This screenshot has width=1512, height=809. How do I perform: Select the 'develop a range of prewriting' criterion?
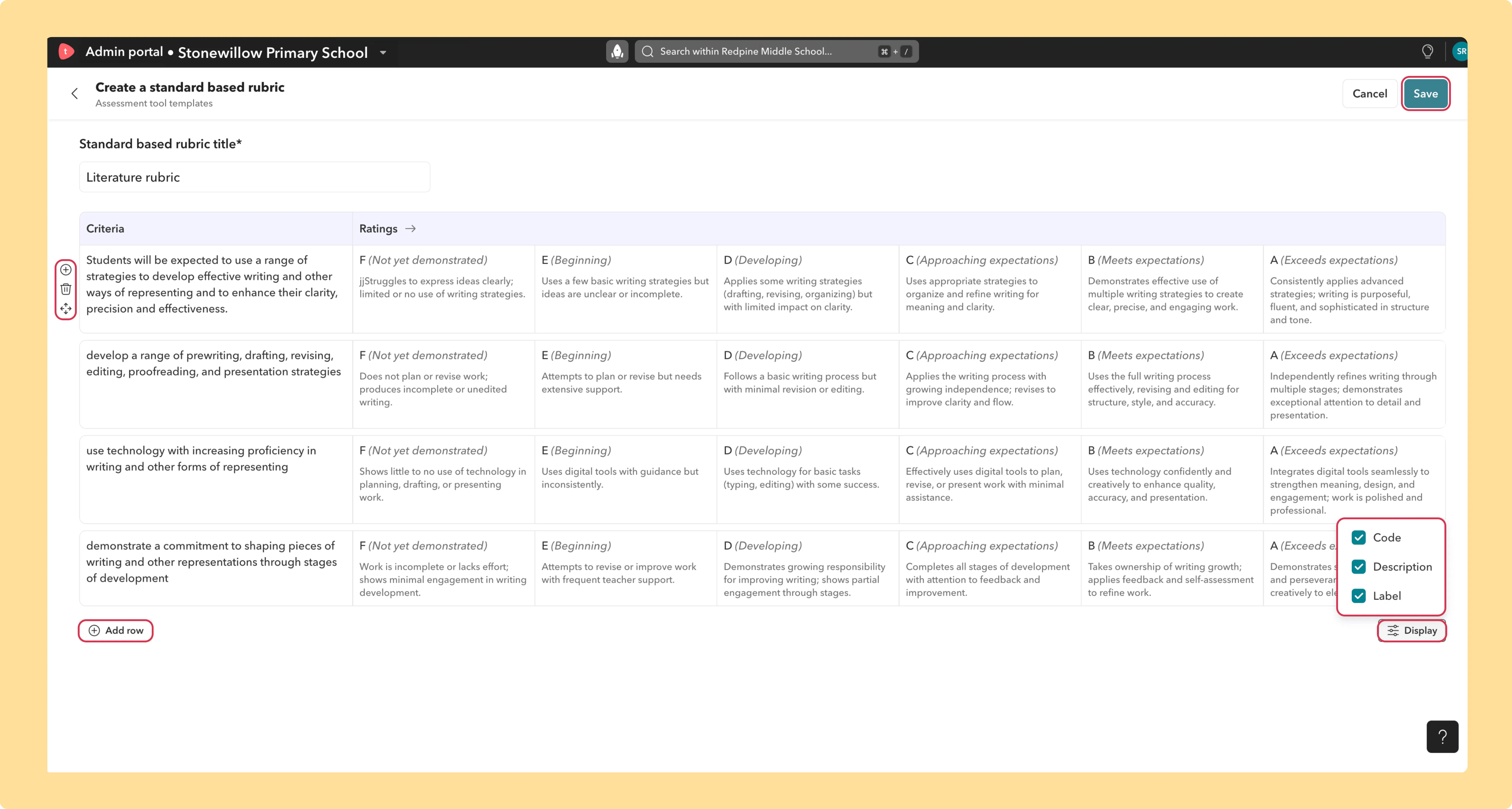(x=214, y=363)
